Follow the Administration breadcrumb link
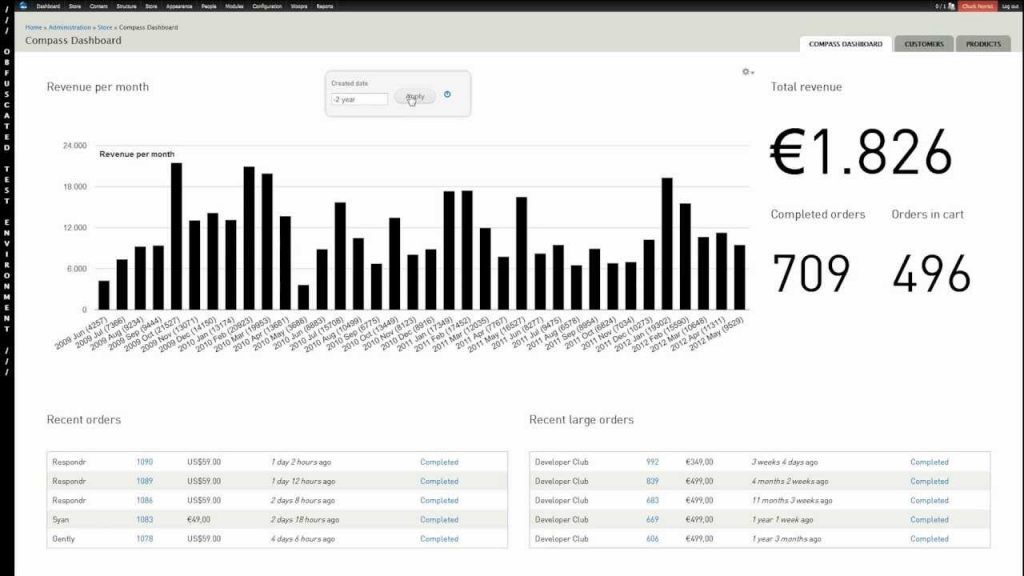Screen dimensions: 1024x576 point(70,27)
